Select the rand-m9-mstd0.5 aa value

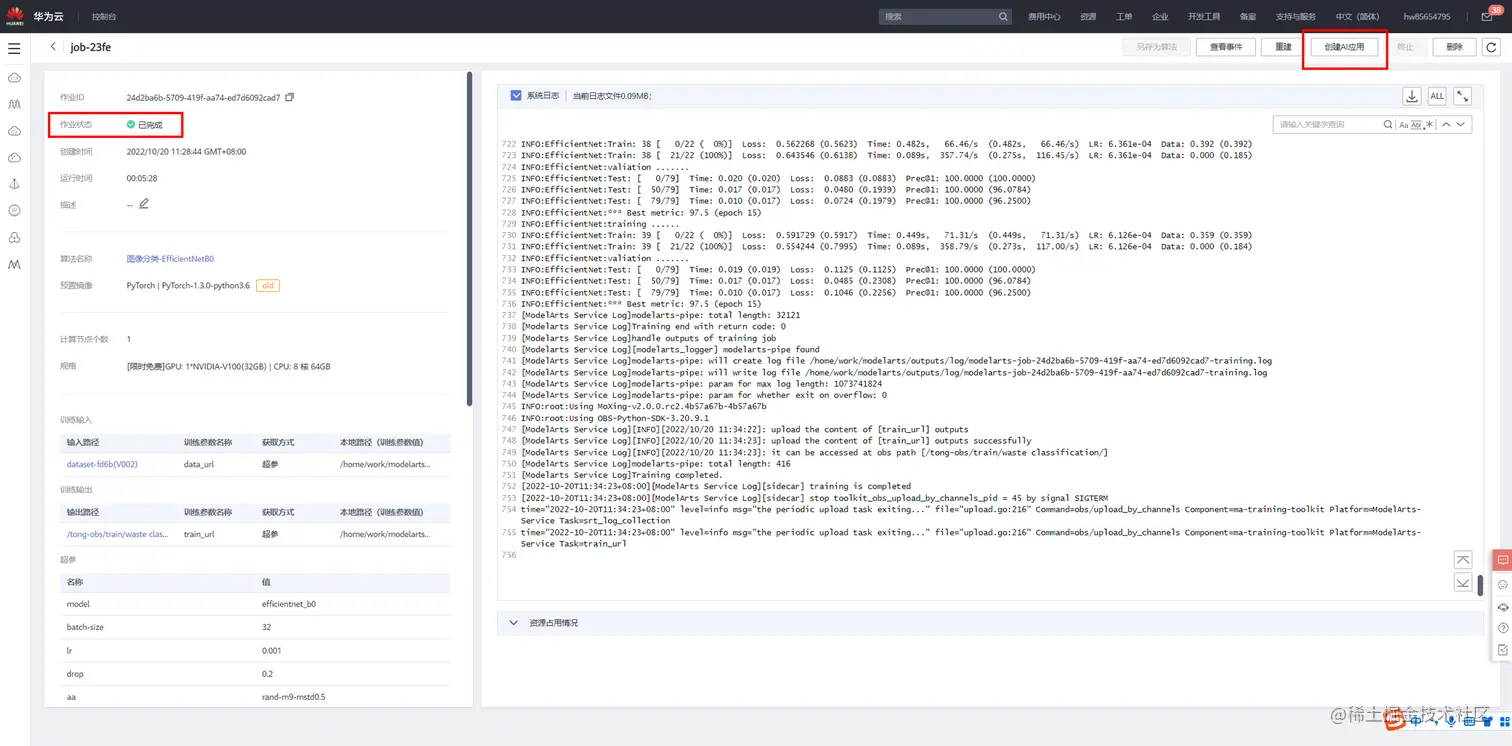click(293, 696)
